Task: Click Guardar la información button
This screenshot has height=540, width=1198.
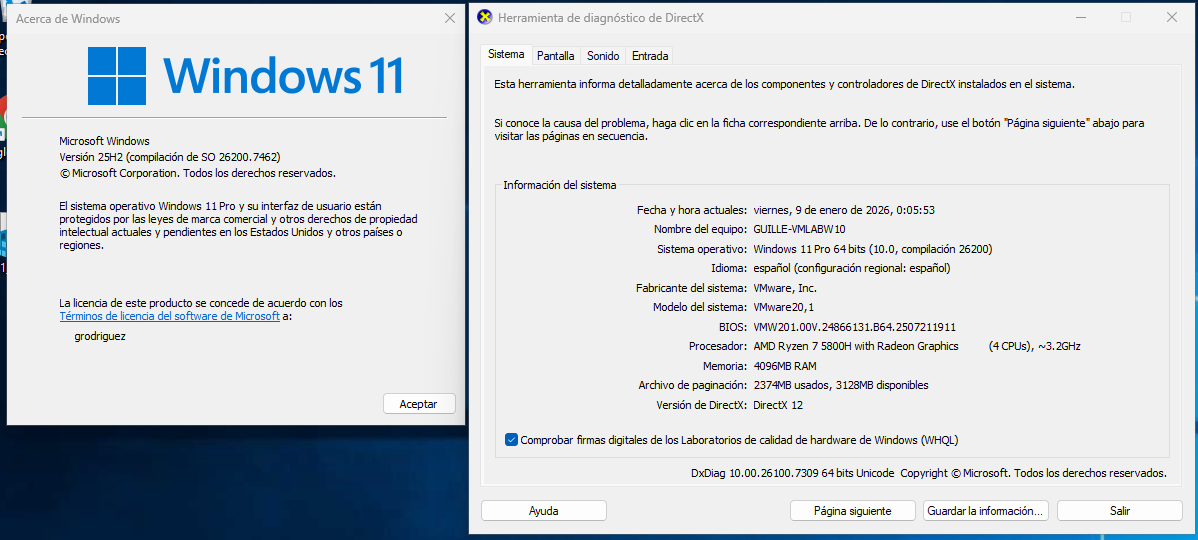Action: point(985,511)
